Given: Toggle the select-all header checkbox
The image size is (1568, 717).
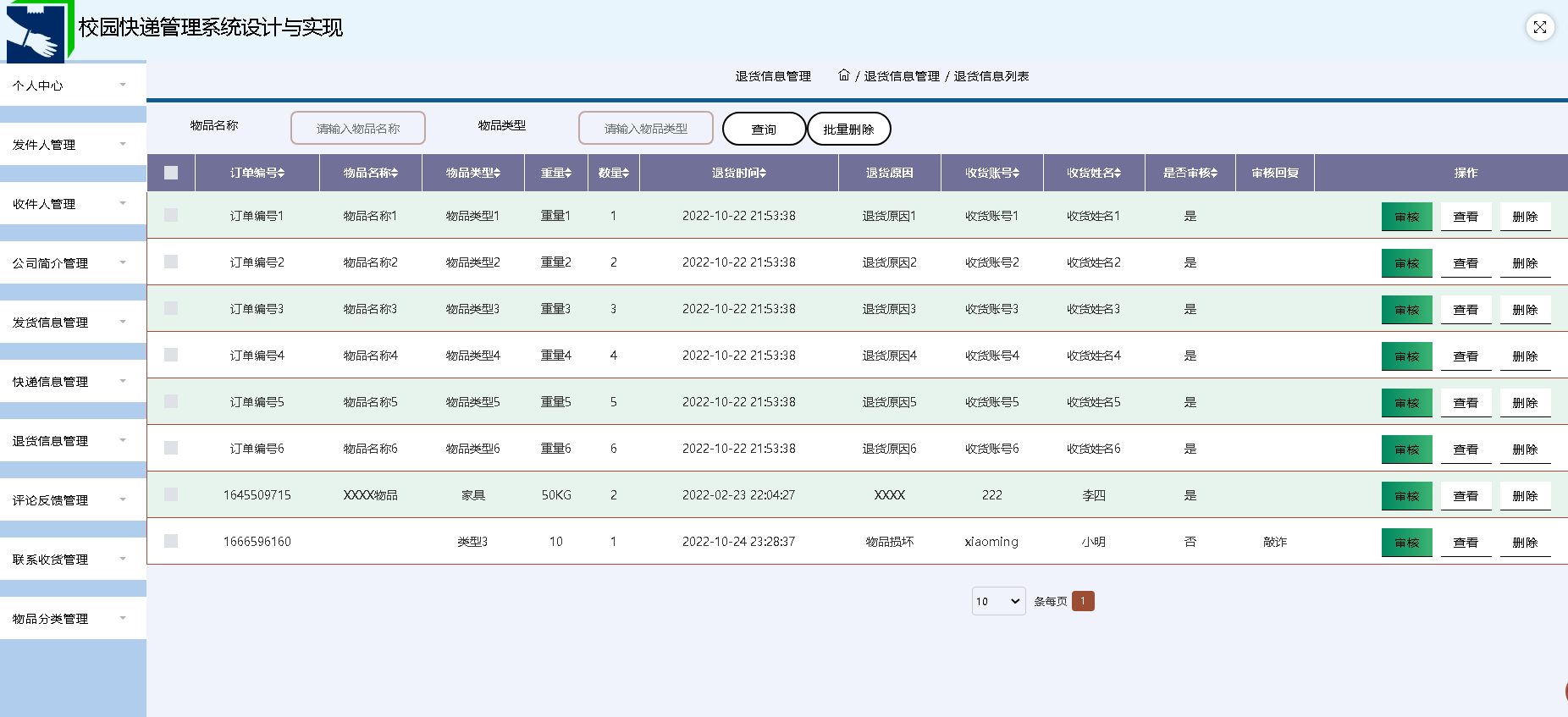Looking at the screenshot, I should 171,173.
